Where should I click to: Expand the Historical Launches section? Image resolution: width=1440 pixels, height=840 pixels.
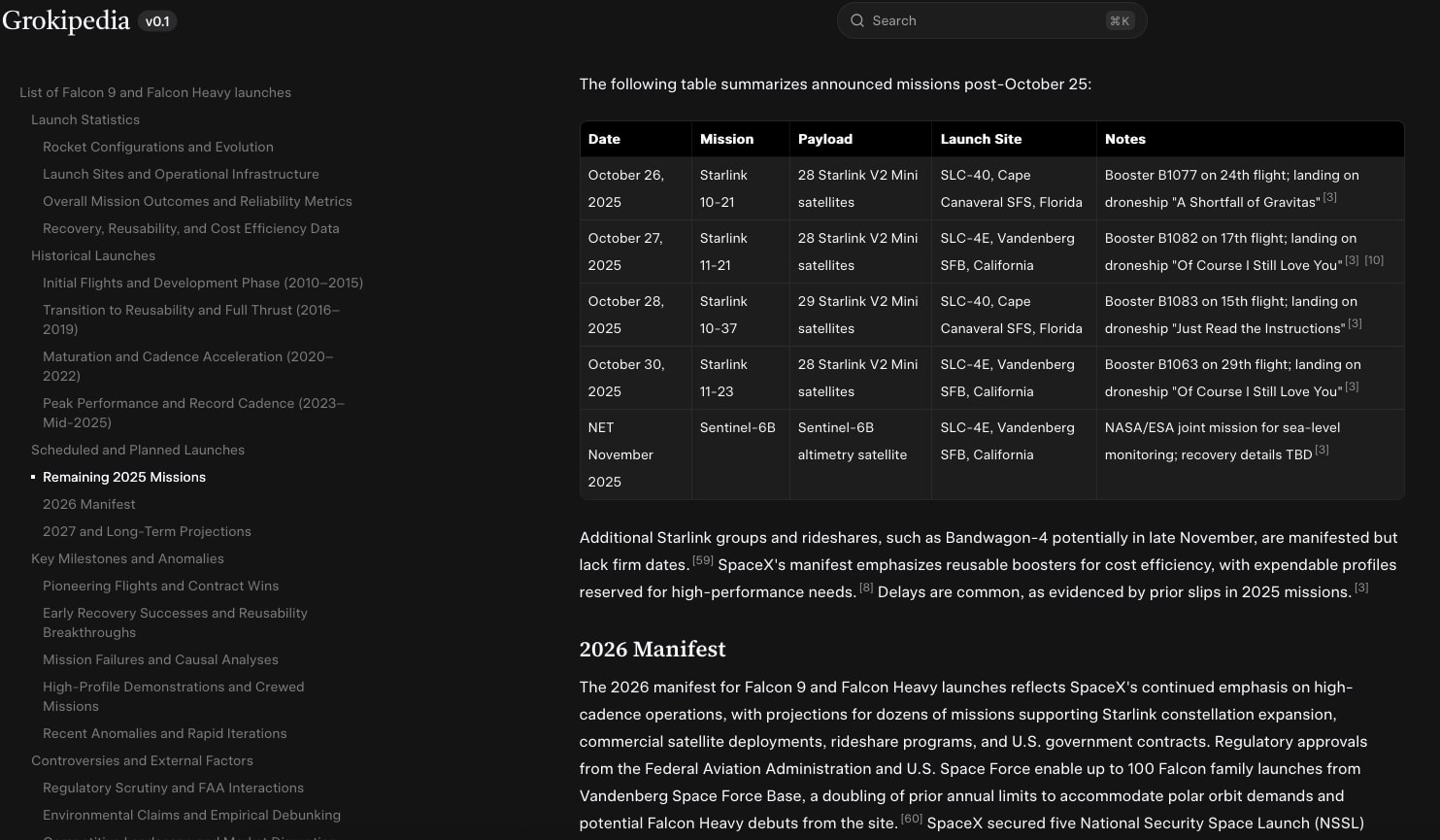93,255
